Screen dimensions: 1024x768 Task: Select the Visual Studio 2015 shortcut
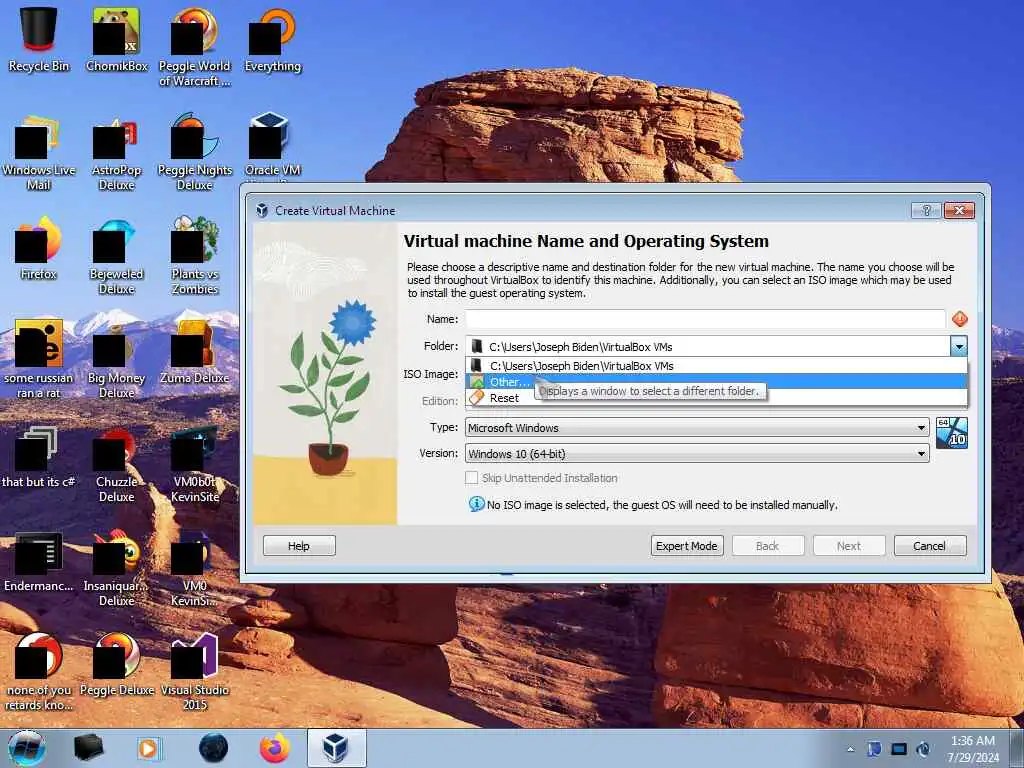195,671
